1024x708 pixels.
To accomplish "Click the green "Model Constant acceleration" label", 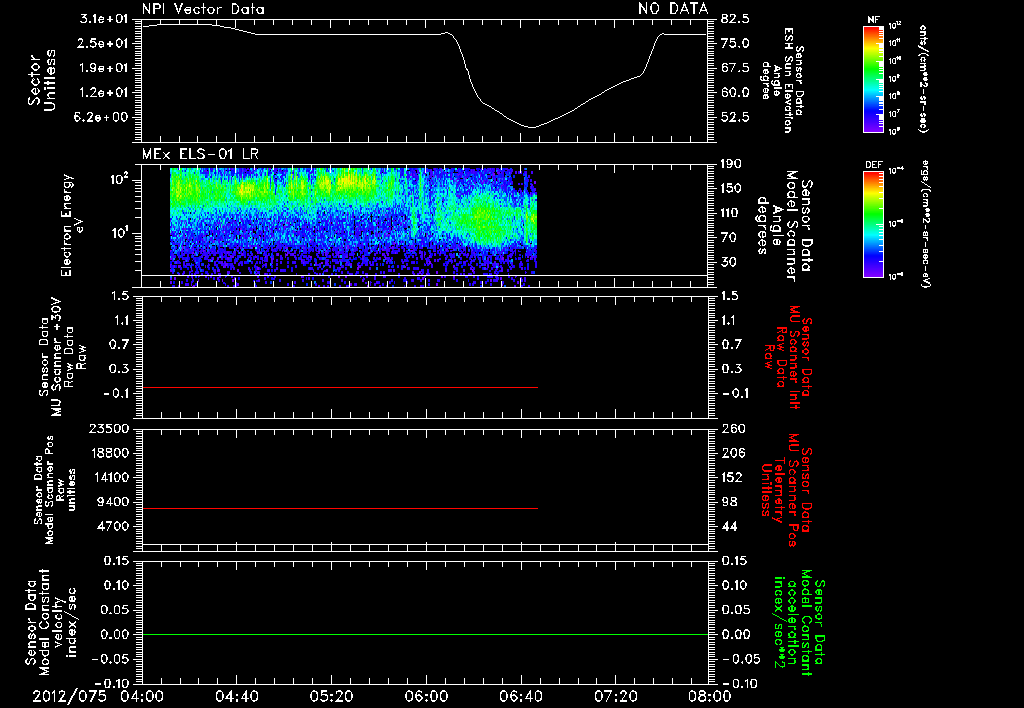I will pos(798,622).
